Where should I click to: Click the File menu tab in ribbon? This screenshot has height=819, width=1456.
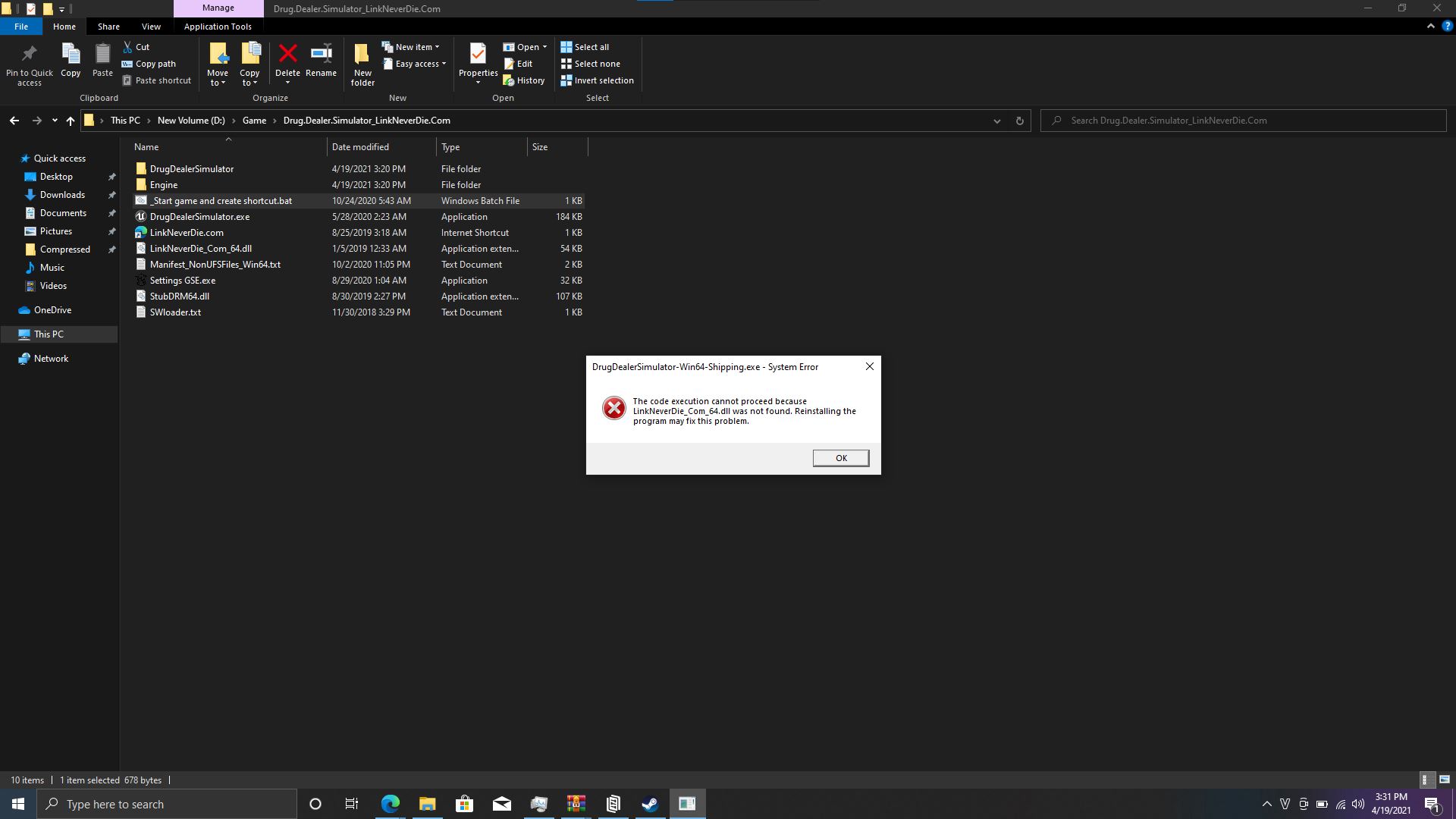(x=22, y=26)
